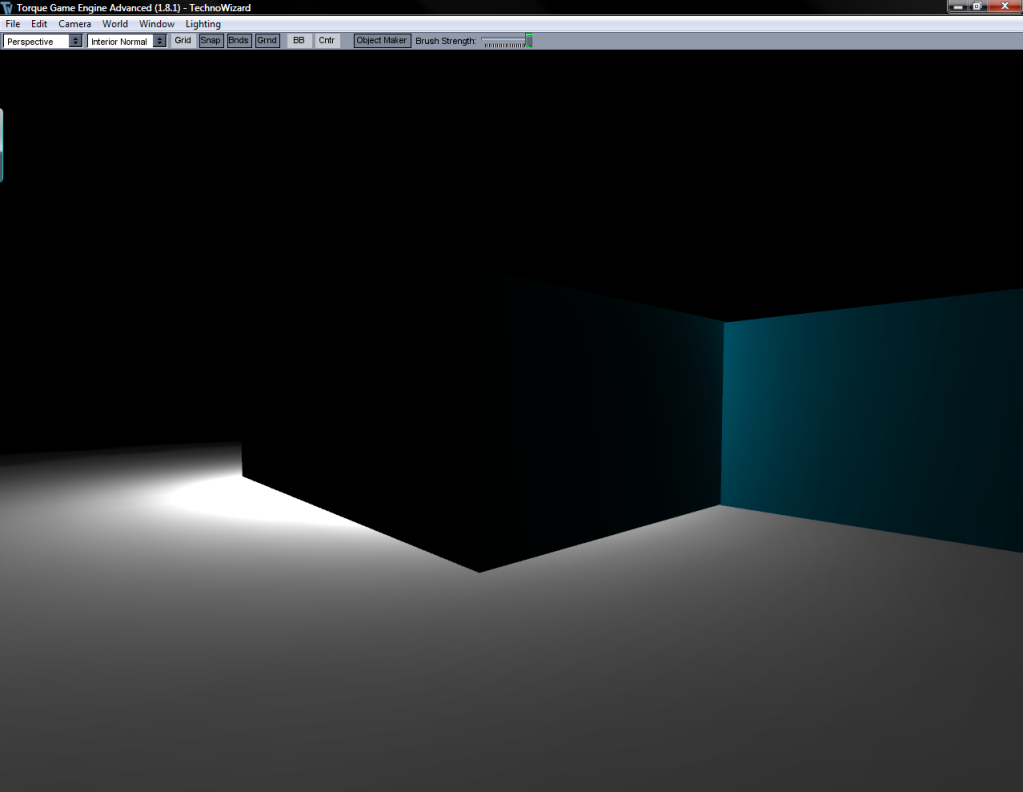Click the Torque app icon in title bar
The width and height of the screenshot is (1023, 792).
pyautogui.click(x=8, y=8)
